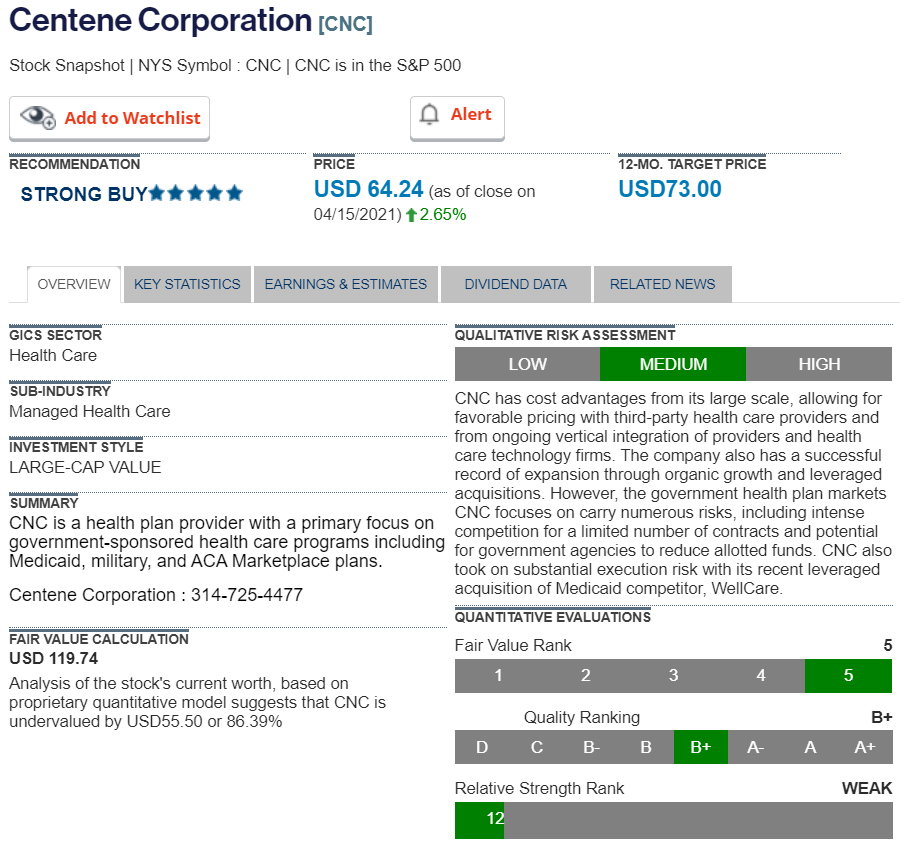This screenshot has width=907, height=854.
Task: Switch to Key Statistics tab
Action: 187,284
